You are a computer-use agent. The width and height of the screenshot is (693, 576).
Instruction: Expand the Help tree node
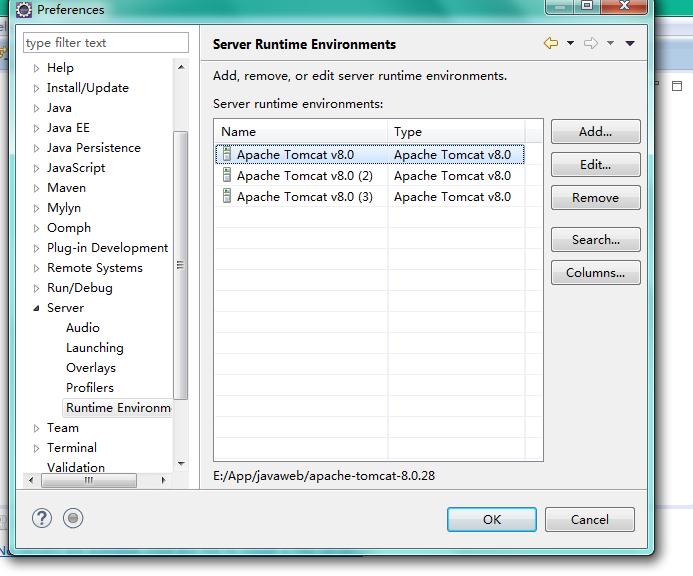tap(36, 68)
